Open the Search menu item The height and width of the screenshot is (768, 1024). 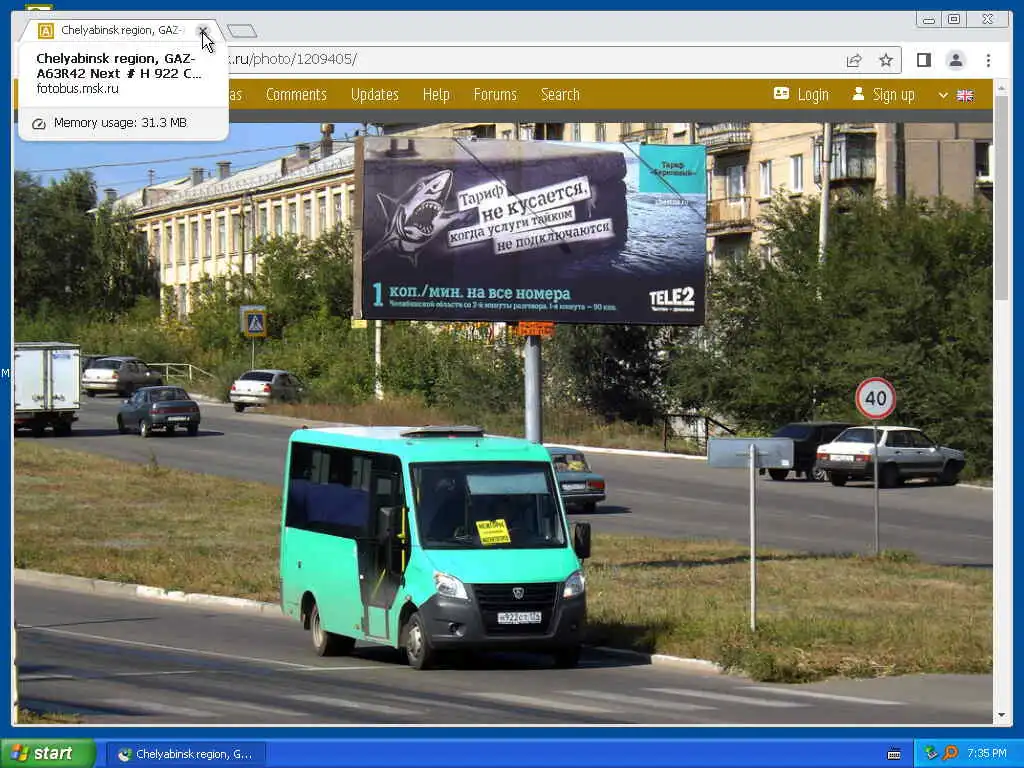tap(560, 95)
